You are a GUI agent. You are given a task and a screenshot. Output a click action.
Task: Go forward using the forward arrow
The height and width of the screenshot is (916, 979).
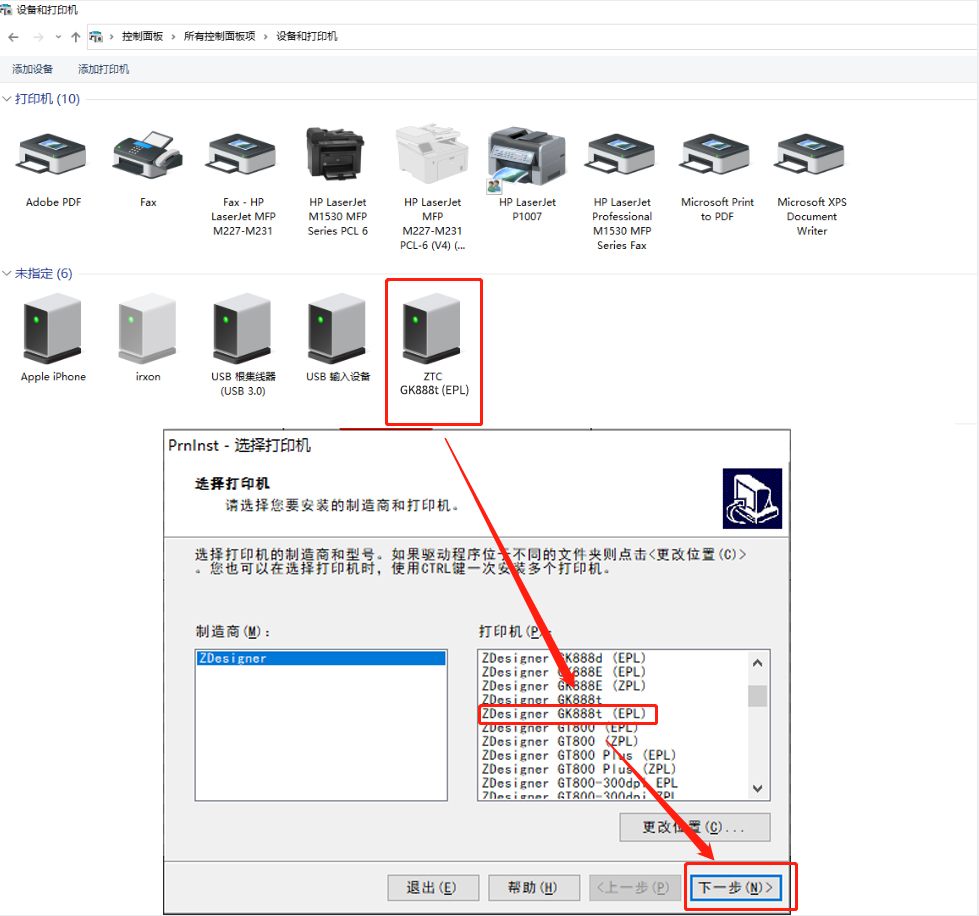(39, 37)
